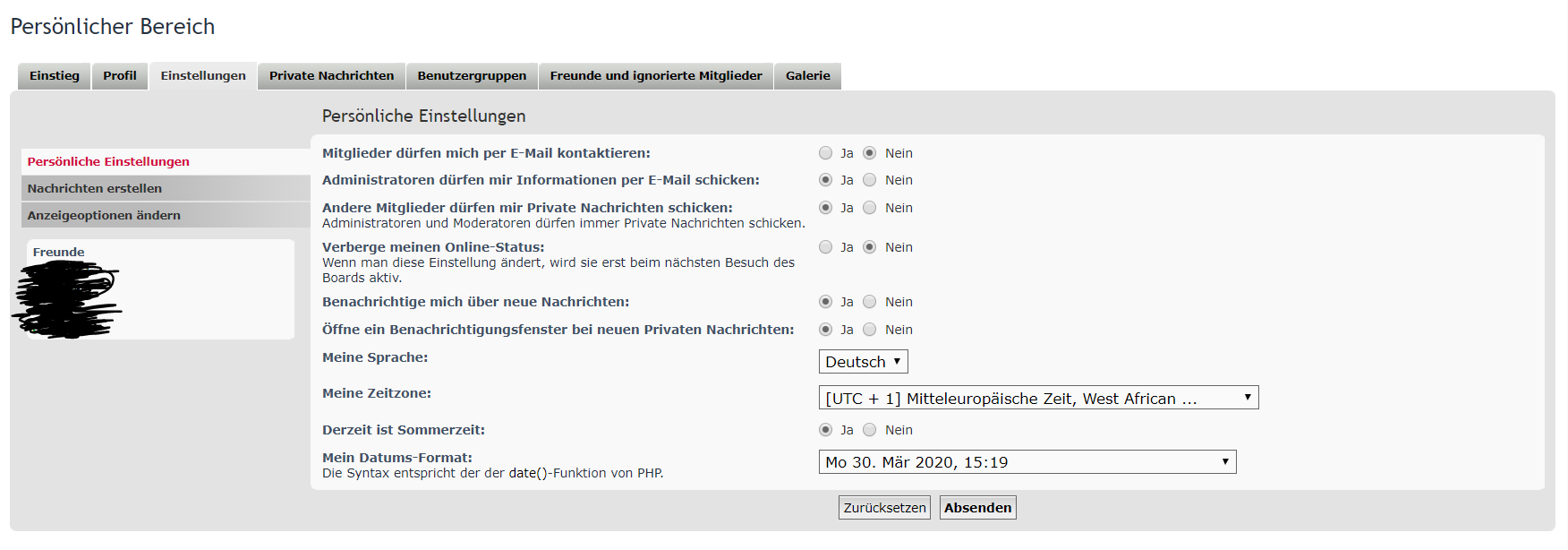This screenshot has width=1568, height=550.
Task: Disable private messages from other members
Action: [869, 208]
